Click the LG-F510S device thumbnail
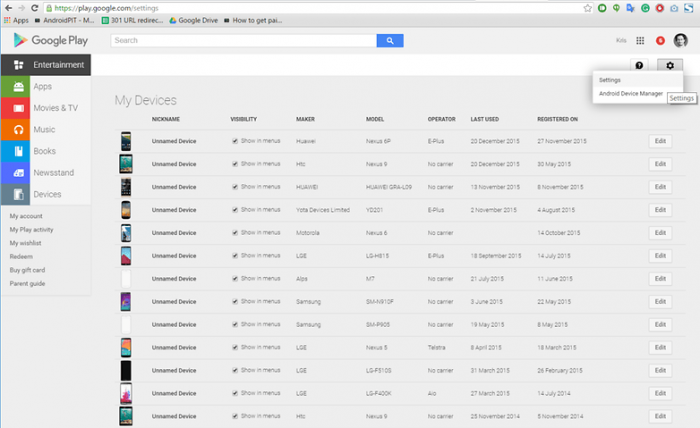The image size is (700, 428). click(126, 370)
